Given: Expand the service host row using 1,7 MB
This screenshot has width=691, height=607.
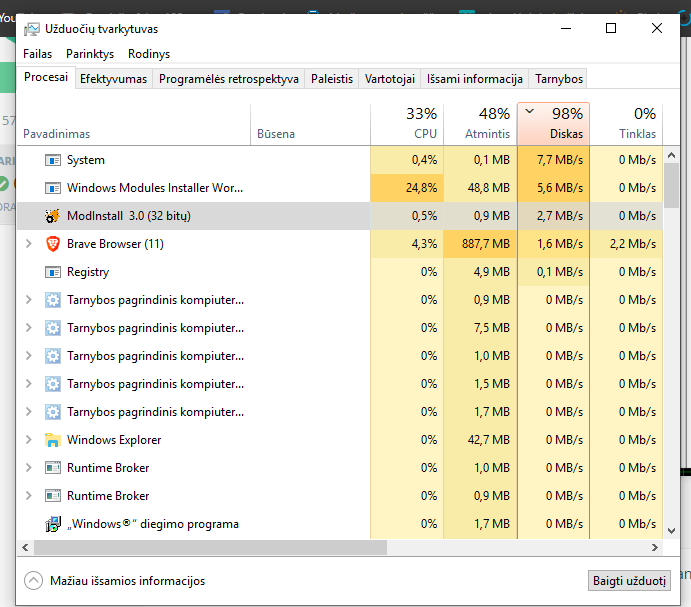Looking at the screenshot, I should [29, 412].
